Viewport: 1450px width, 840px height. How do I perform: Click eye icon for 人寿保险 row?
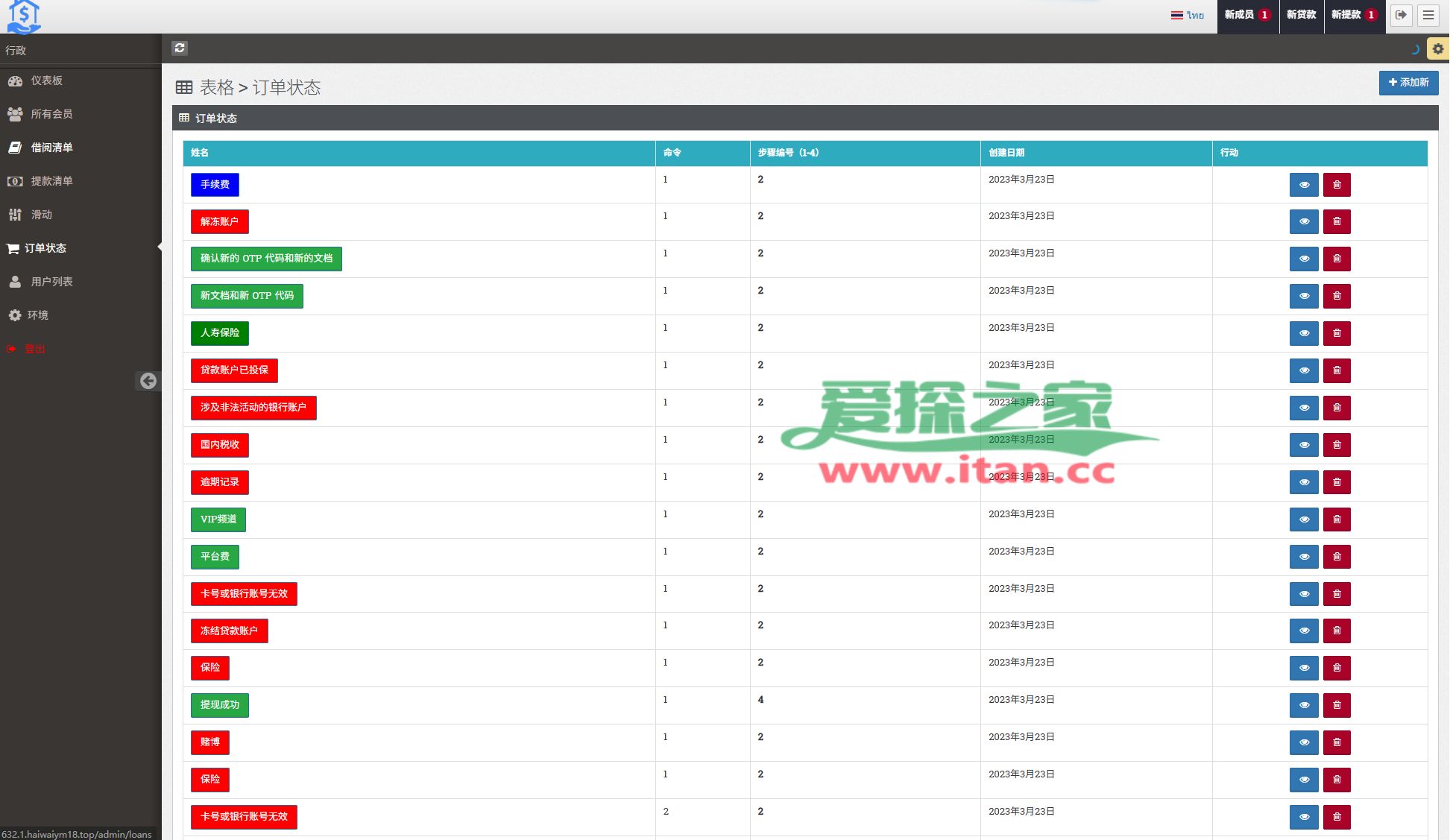click(1304, 333)
